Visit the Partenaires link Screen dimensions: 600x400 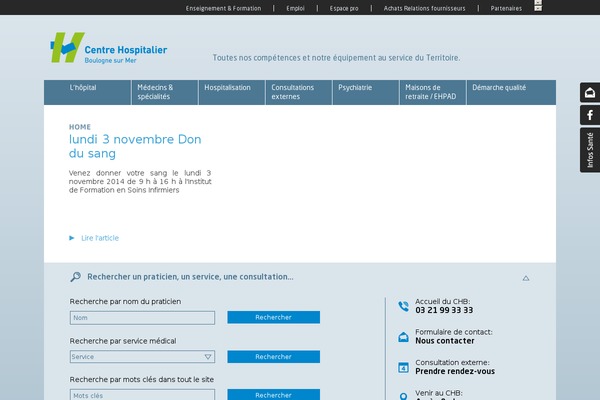(506, 8)
